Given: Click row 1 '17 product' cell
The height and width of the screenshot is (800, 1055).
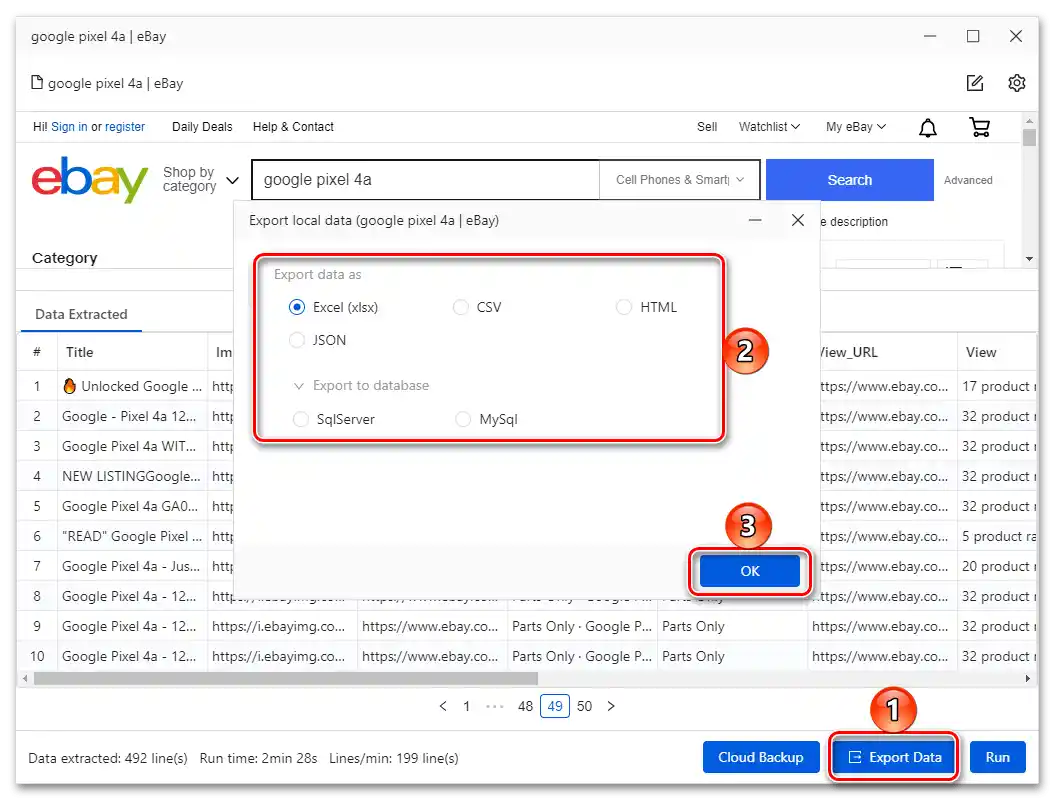Looking at the screenshot, I should pos(998,386).
